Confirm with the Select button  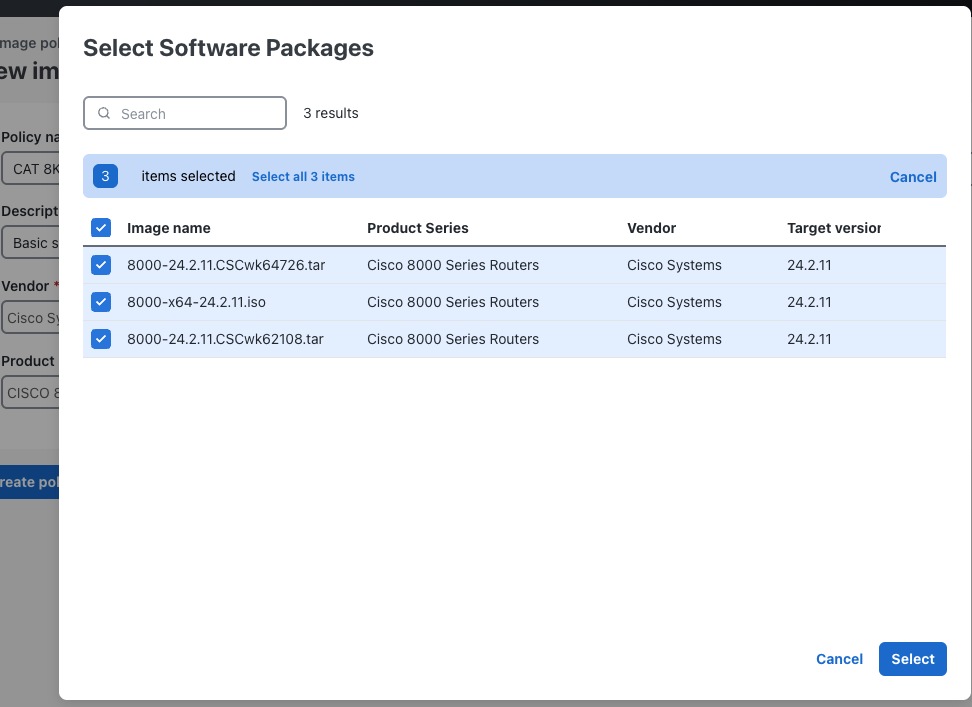911,659
